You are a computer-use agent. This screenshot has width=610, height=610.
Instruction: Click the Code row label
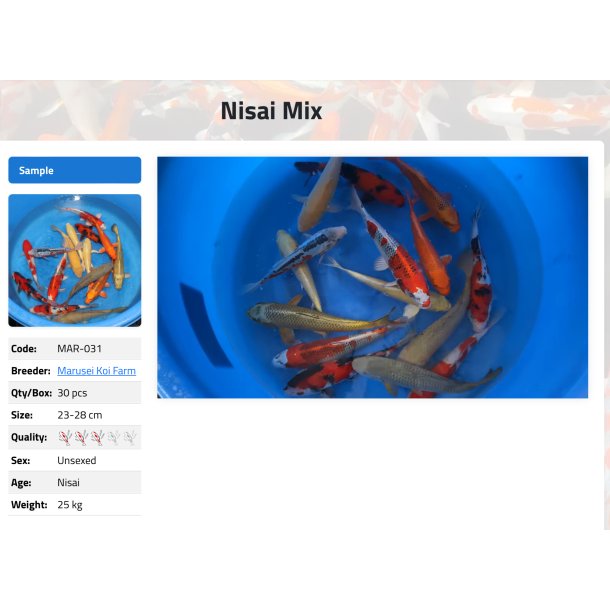click(24, 349)
